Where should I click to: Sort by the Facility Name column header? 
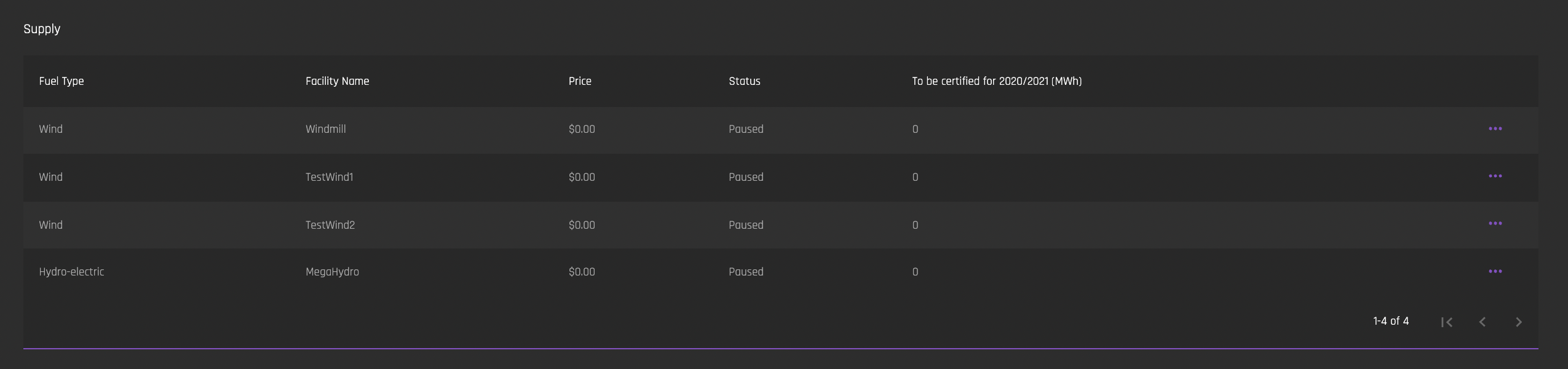coord(337,81)
